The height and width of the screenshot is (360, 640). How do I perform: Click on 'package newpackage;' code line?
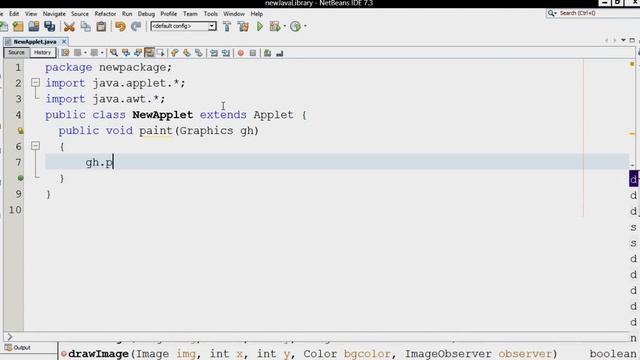pyautogui.click(x=109, y=67)
